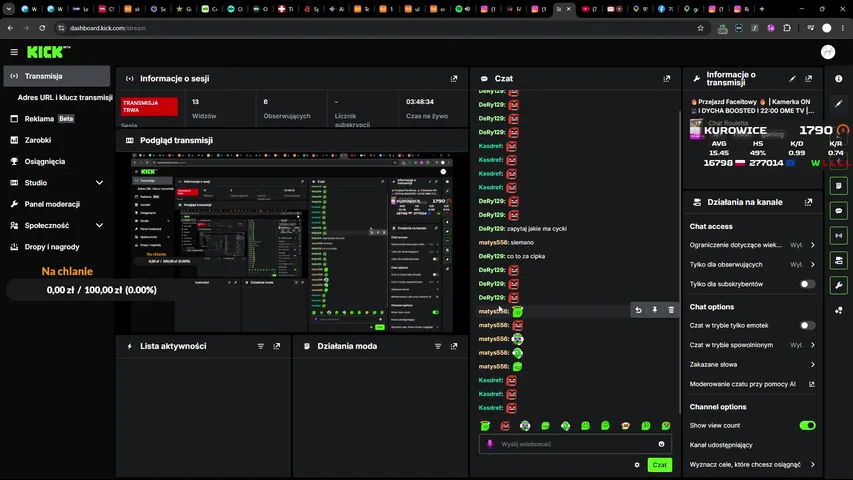Screen dimensions: 853x480
Task: Open browser tab search dropdown
Action: click(x=9, y=9)
